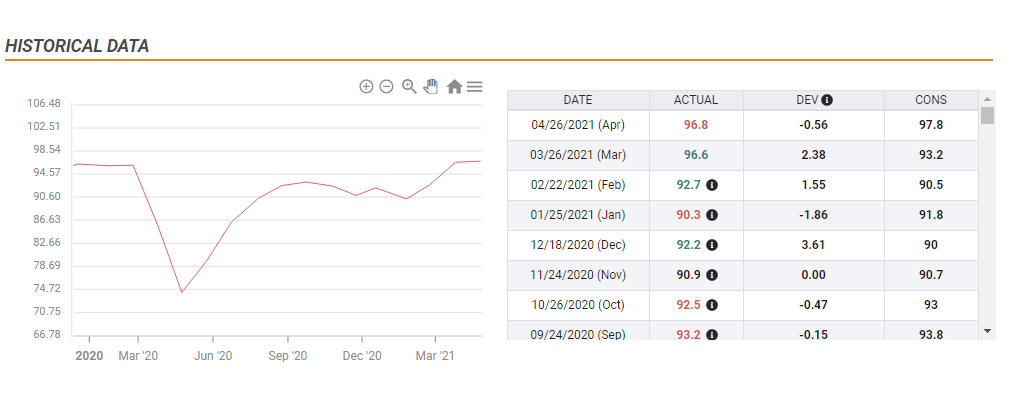Click the 2020 year axis label
The width and height of the screenshot is (1010, 394).
point(89,356)
